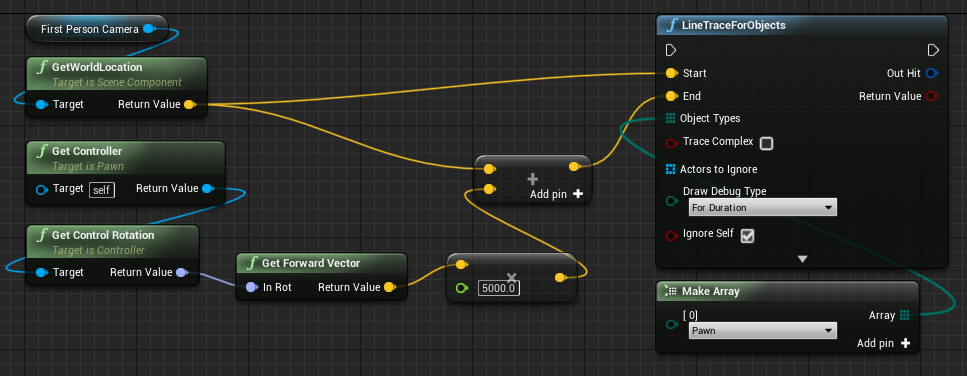Click add node output pin

coord(574,166)
